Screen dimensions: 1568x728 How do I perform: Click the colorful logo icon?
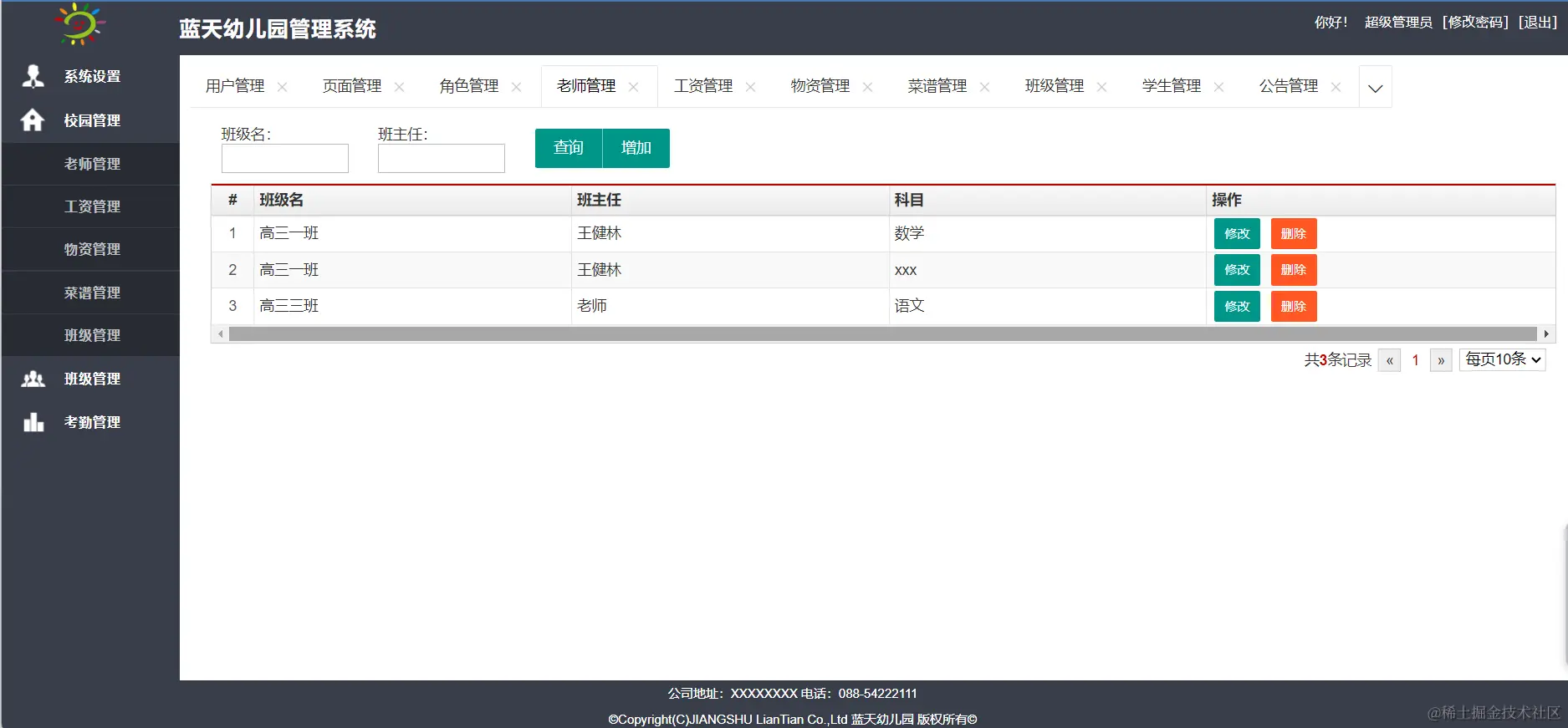(x=79, y=23)
